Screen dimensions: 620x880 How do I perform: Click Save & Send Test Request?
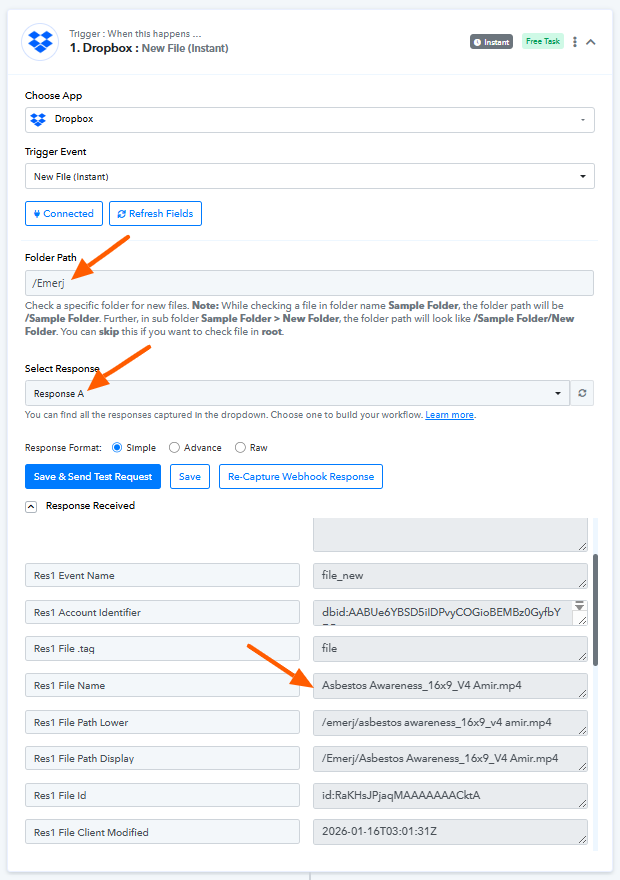93,477
